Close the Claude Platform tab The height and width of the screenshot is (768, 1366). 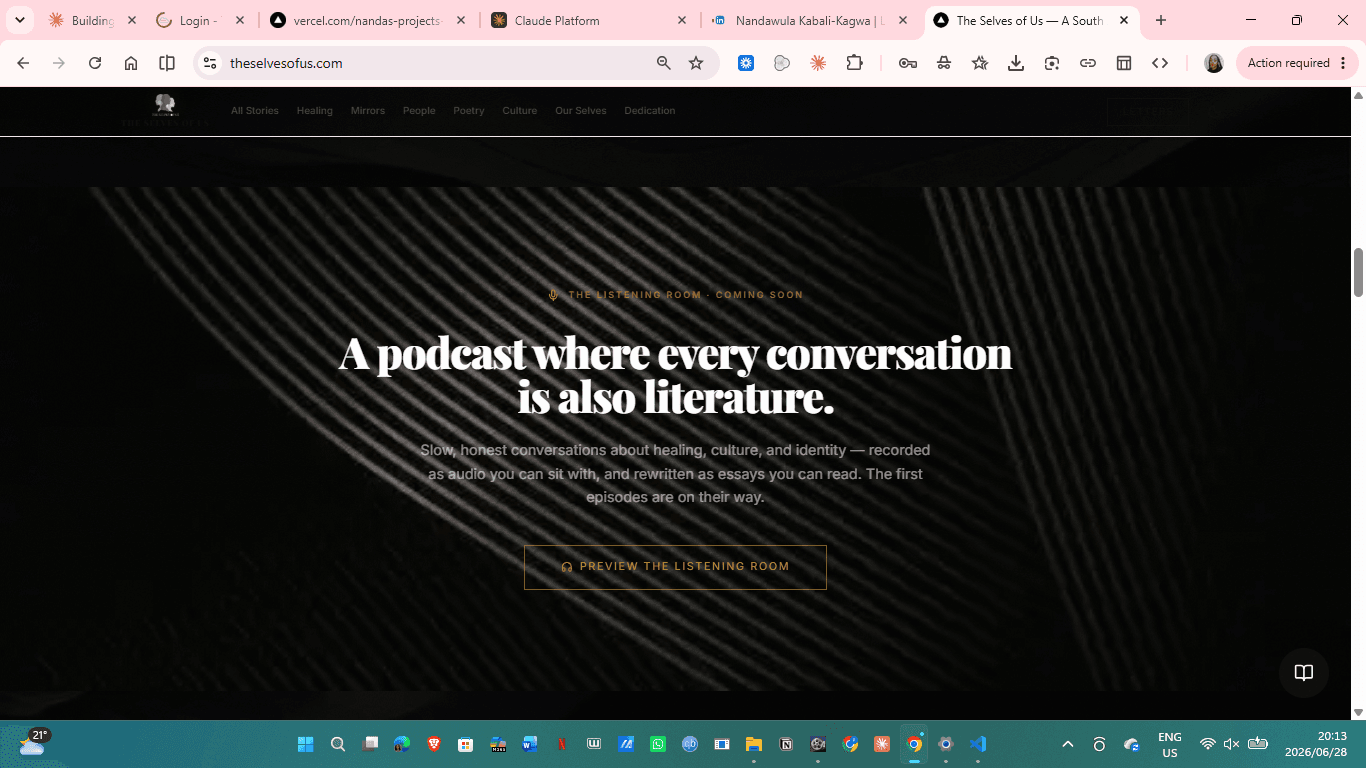point(682,20)
